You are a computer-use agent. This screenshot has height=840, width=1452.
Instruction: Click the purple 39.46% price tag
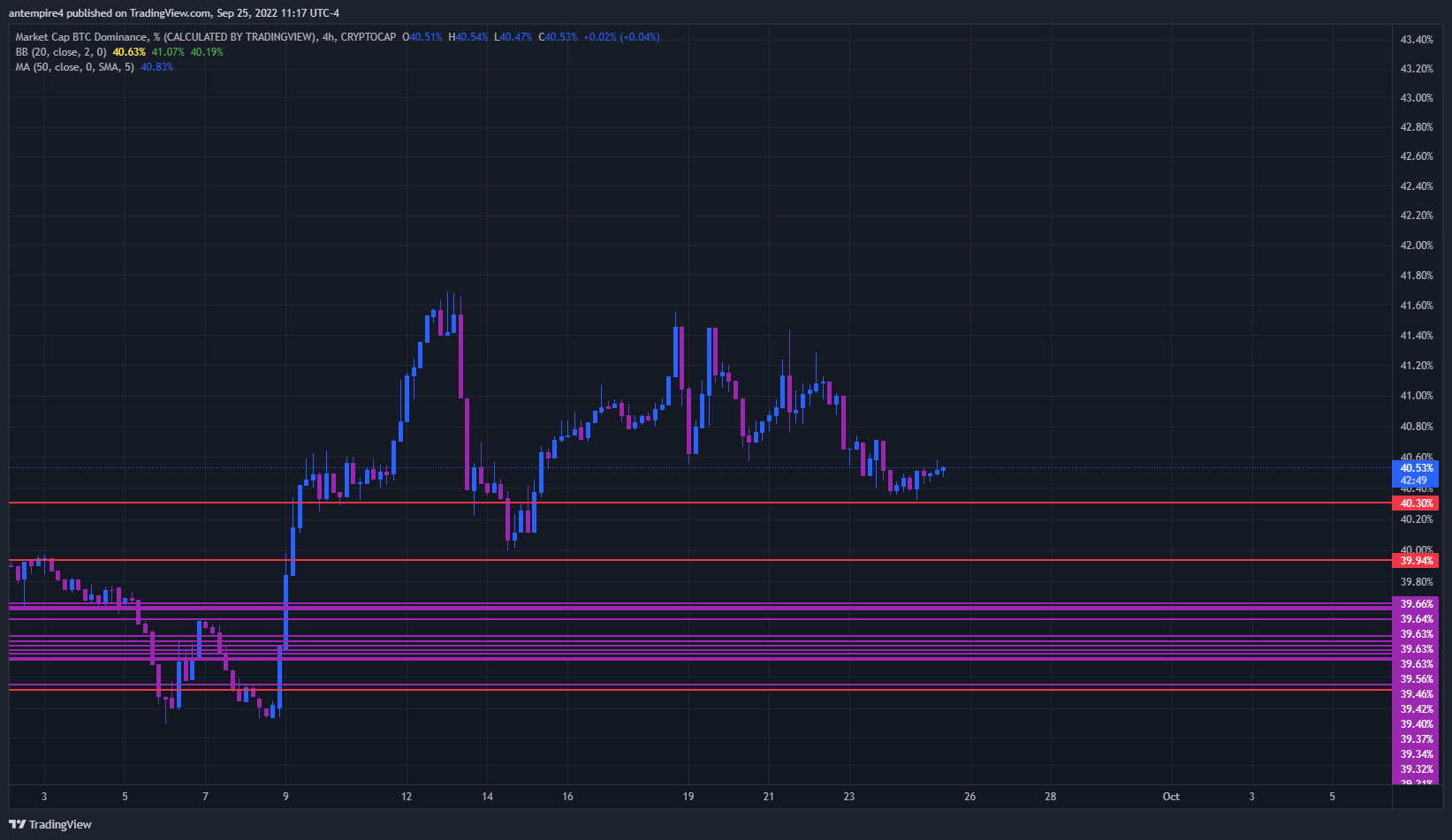[1416, 694]
